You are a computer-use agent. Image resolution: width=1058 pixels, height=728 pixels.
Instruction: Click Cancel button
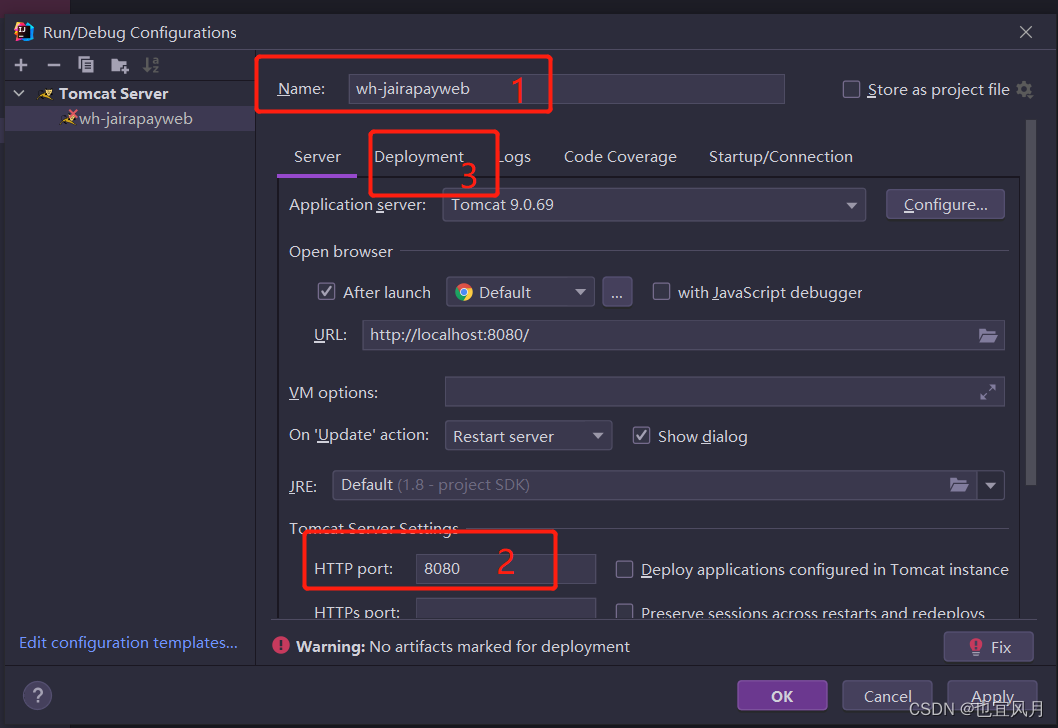pyautogui.click(x=887, y=696)
